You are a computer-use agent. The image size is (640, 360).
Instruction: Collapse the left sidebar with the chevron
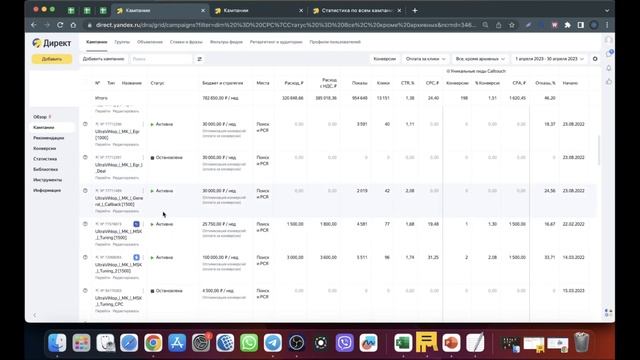point(35,315)
